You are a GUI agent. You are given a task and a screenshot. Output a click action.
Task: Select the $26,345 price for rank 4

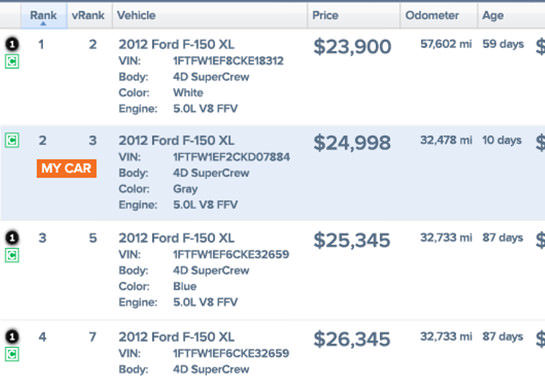point(352,339)
